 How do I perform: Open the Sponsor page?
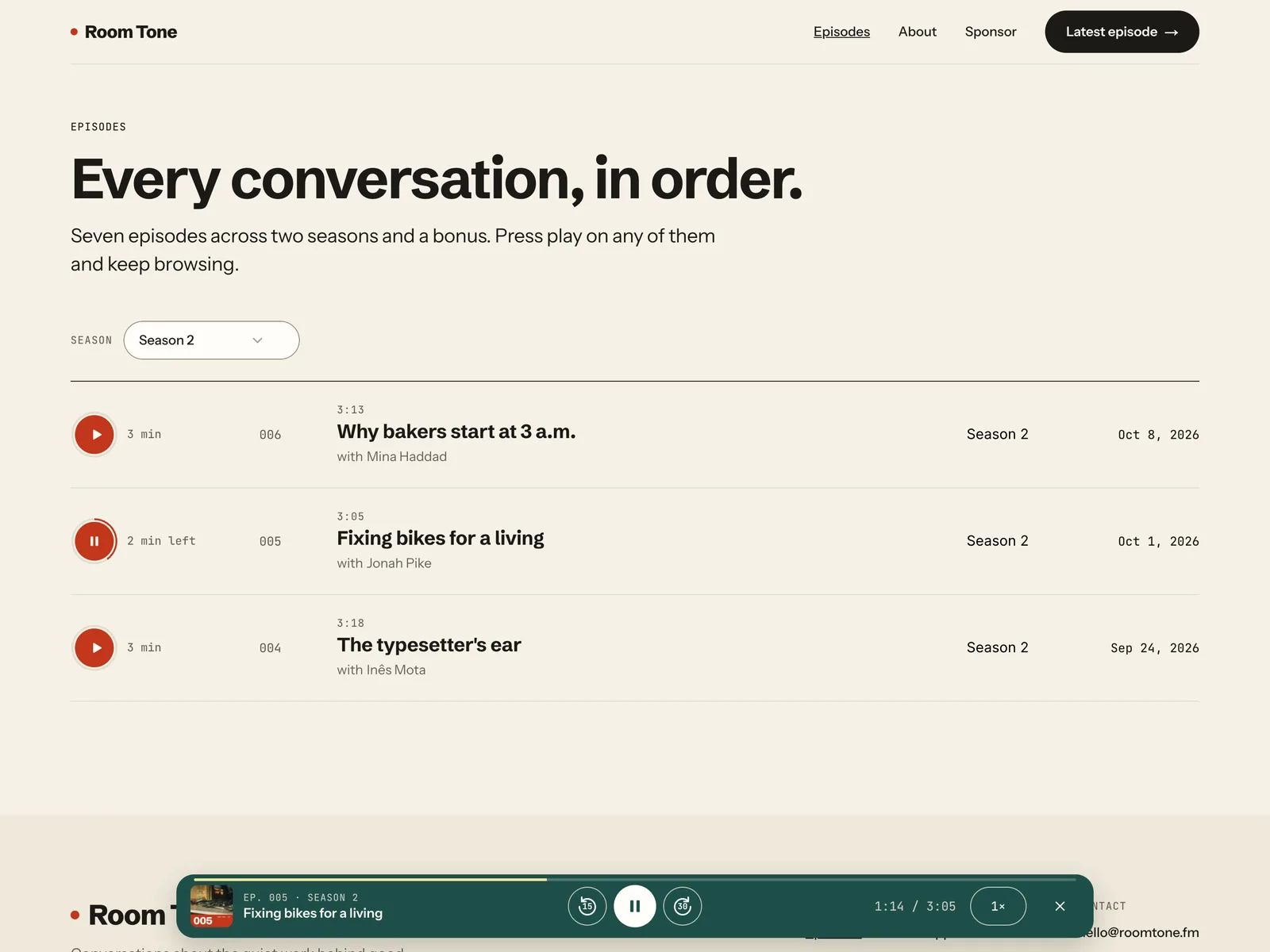[x=991, y=32]
